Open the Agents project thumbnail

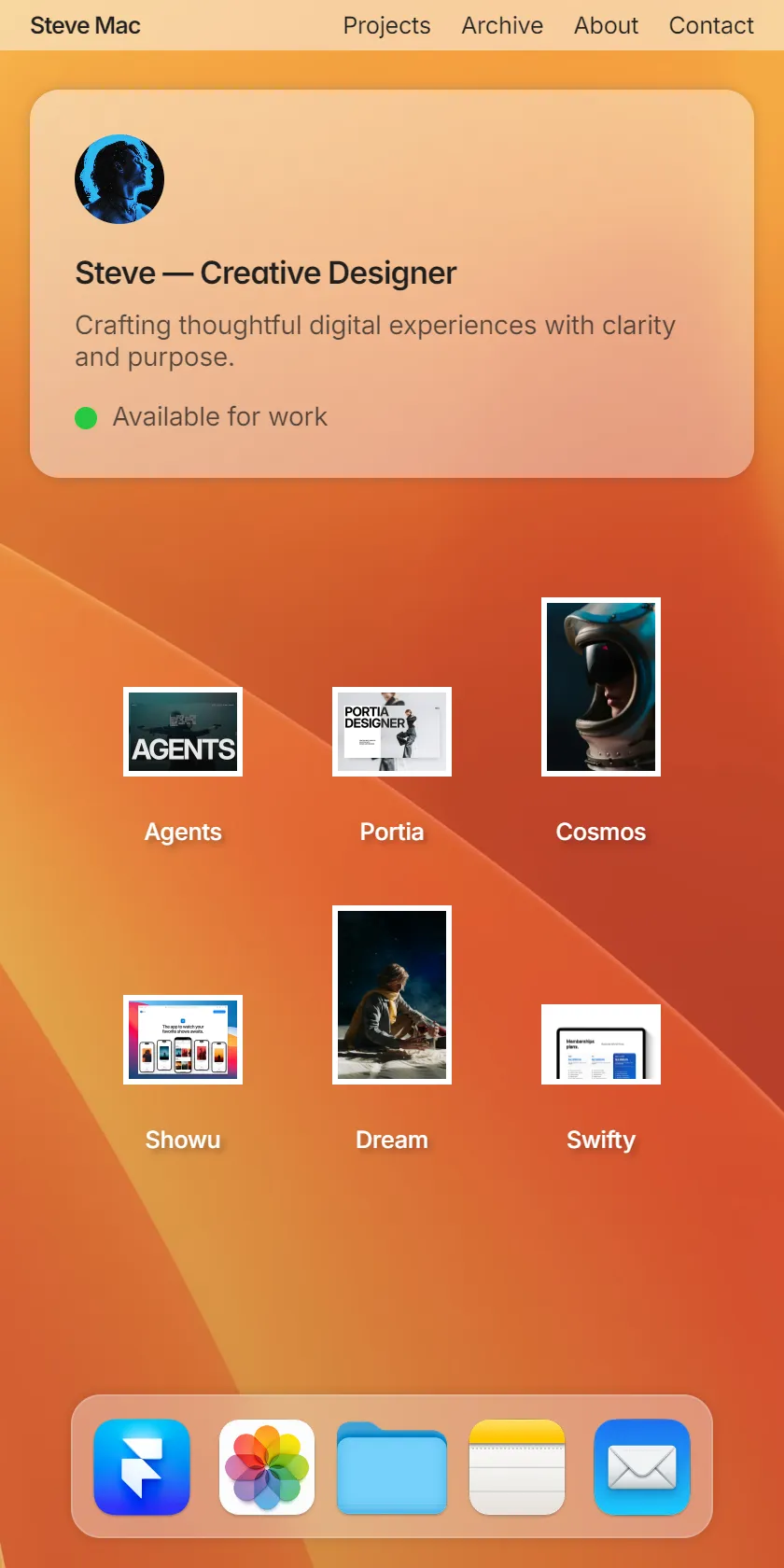183,732
